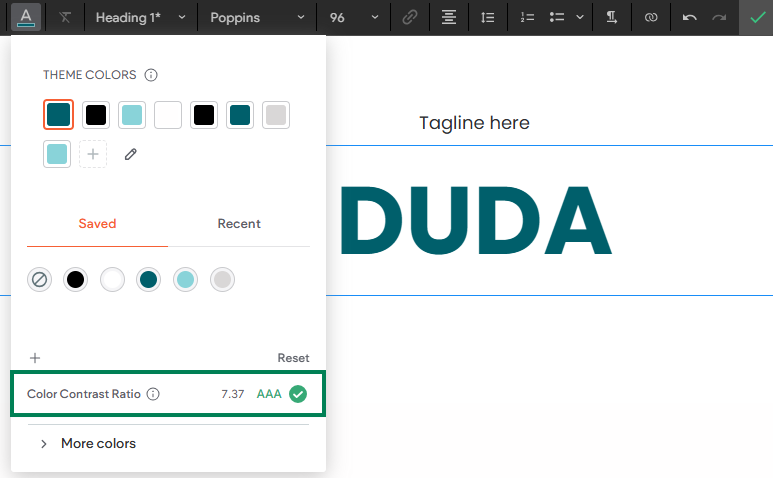
Task: Select the light teal saved color circle
Action: pyautogui.click(x=185, y=279)
